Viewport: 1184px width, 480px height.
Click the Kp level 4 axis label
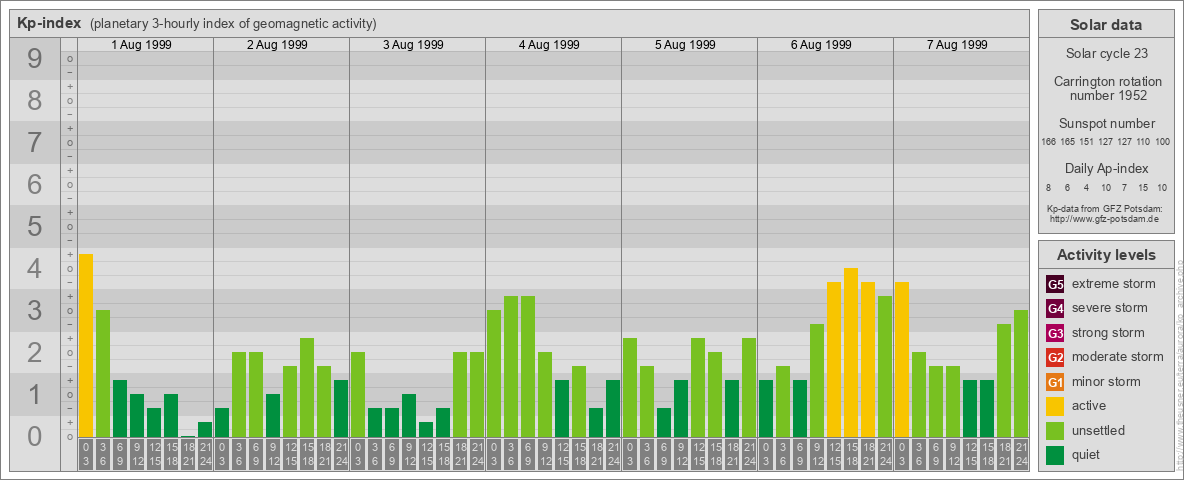pos(35,269)
